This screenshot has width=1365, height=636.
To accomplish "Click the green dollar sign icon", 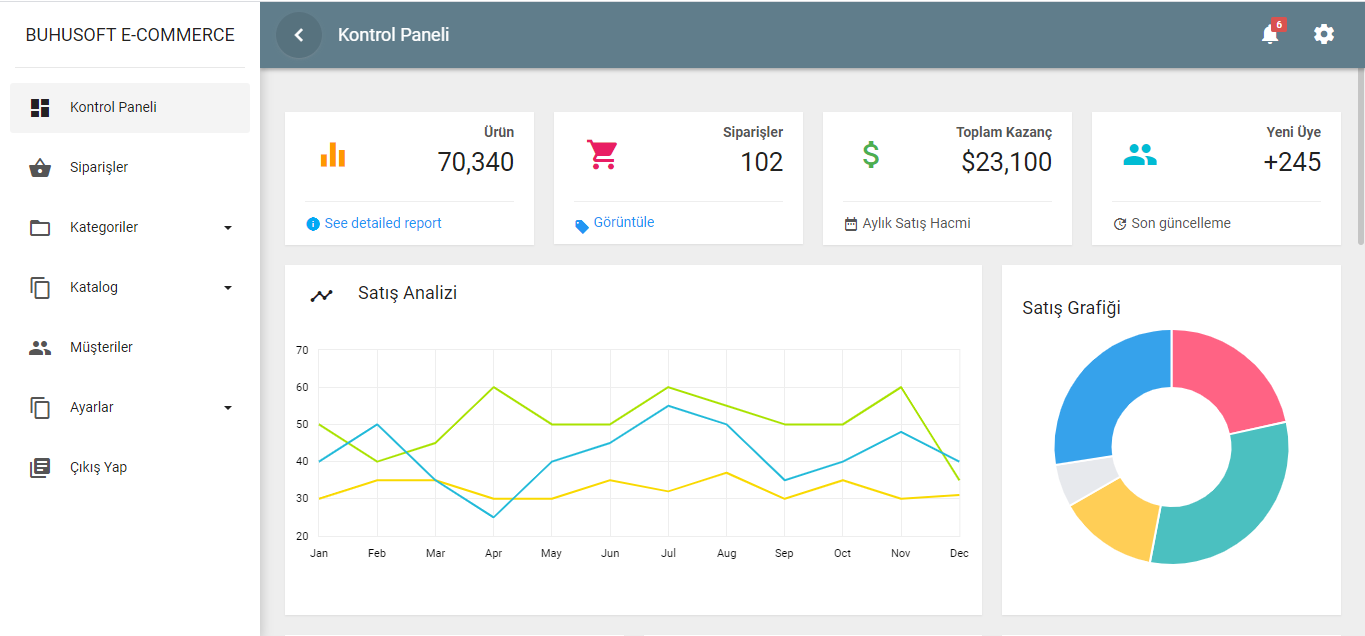I will pyautogui.click(x=871, y=155).
